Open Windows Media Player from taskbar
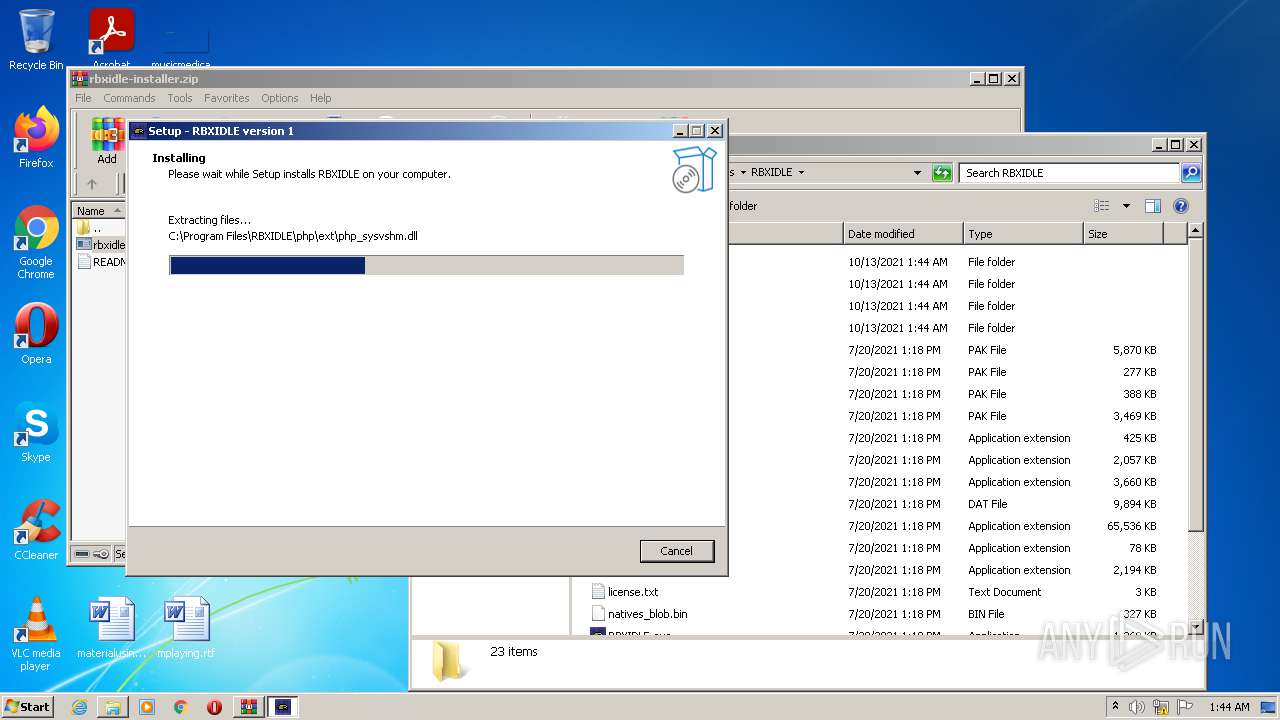 147,707
